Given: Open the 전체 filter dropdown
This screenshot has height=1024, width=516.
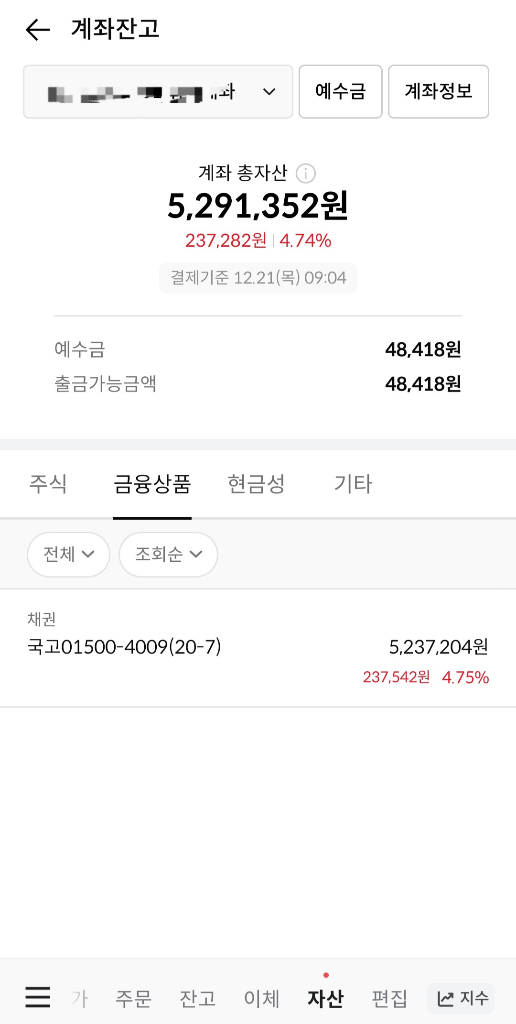Looking at the screenshot, I should point(69,554).
